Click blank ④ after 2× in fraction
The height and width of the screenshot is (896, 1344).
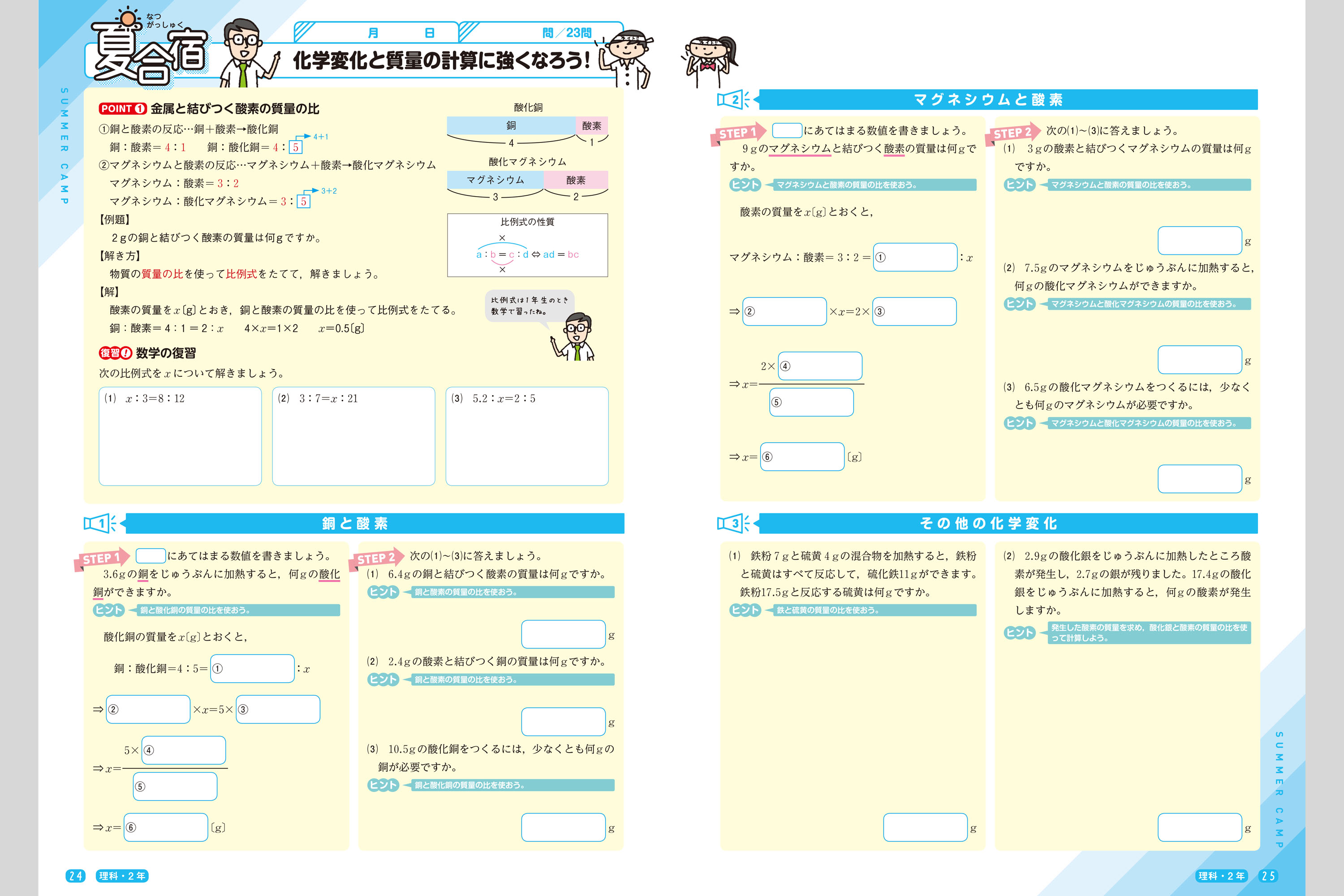pos(820,366)
